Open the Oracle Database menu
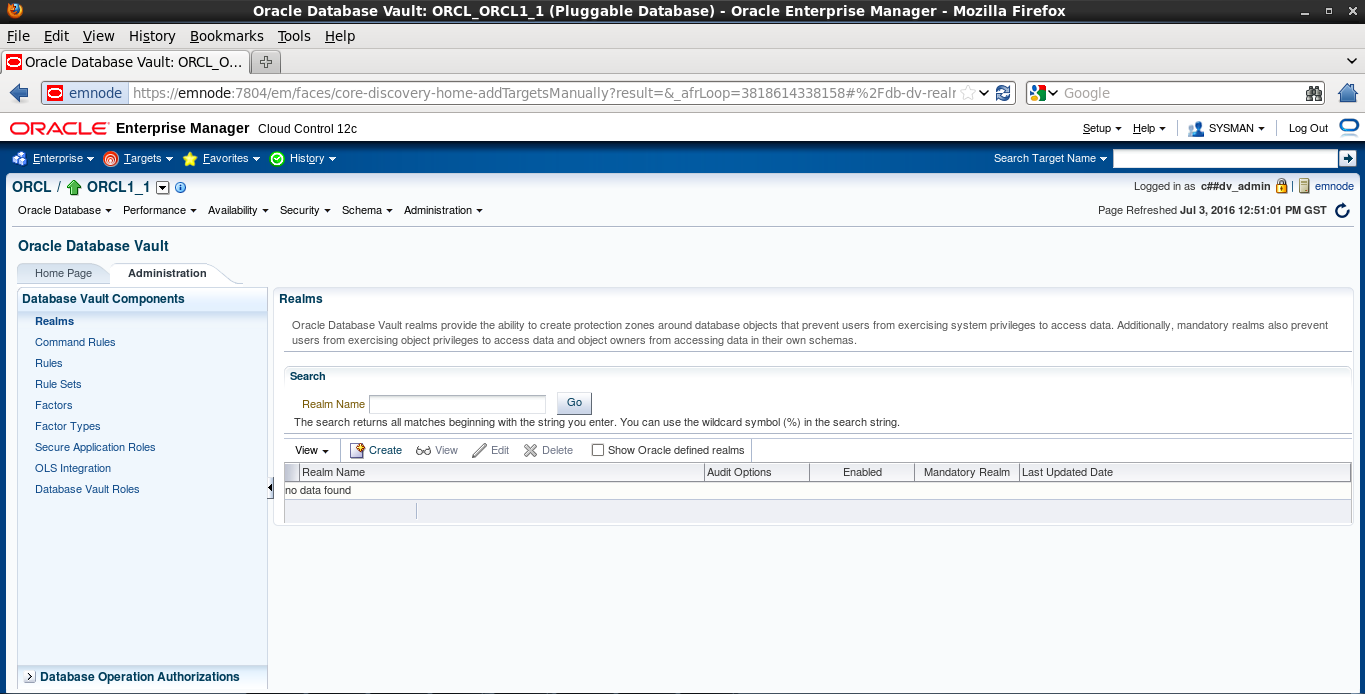The image size is (1365, 694). [65, 210]
